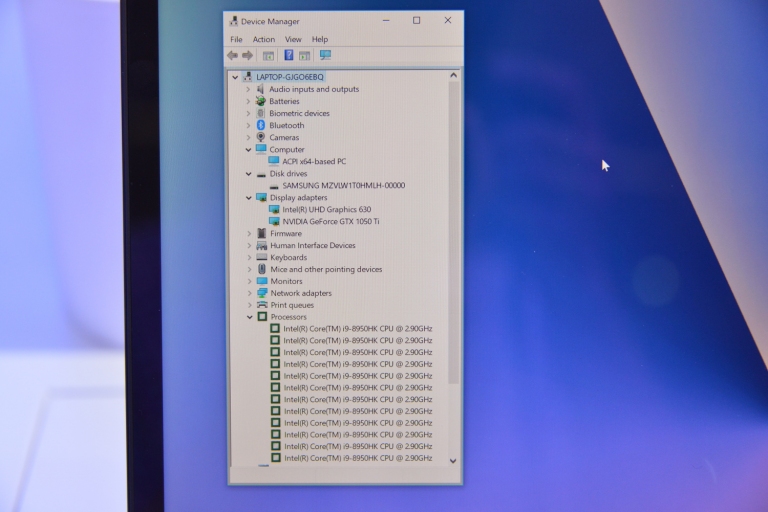Screen dimensions: 768x512
Task: Click the Forward arrow toolbar icon
Action: pyautogui.click(x=248, y=55)
